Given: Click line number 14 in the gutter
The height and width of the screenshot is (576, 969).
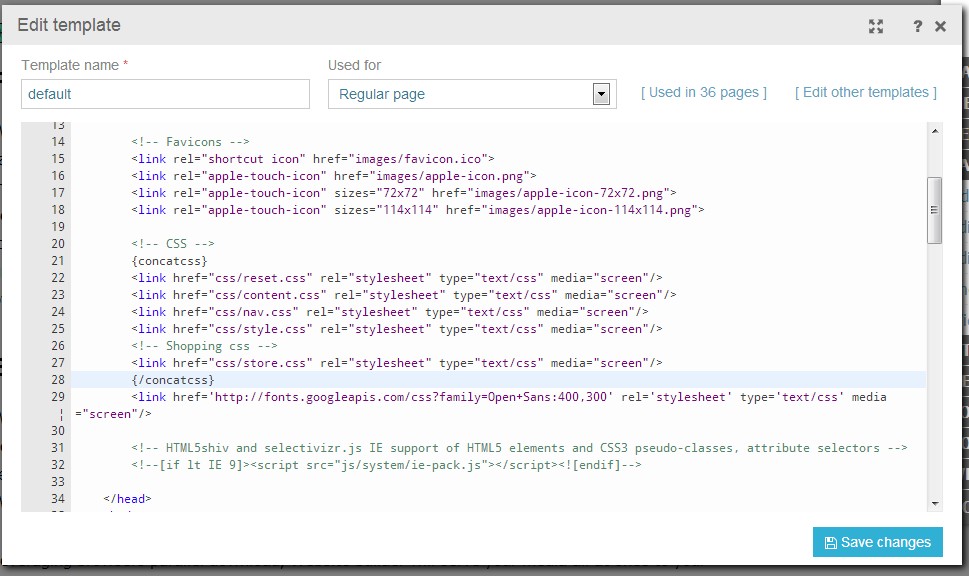Looking at the screenshot, I should click(58, 142).
